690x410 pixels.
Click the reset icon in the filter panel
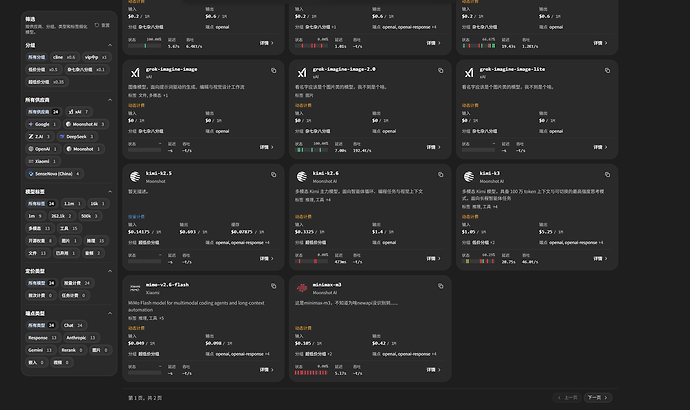[x=97, y=25]
